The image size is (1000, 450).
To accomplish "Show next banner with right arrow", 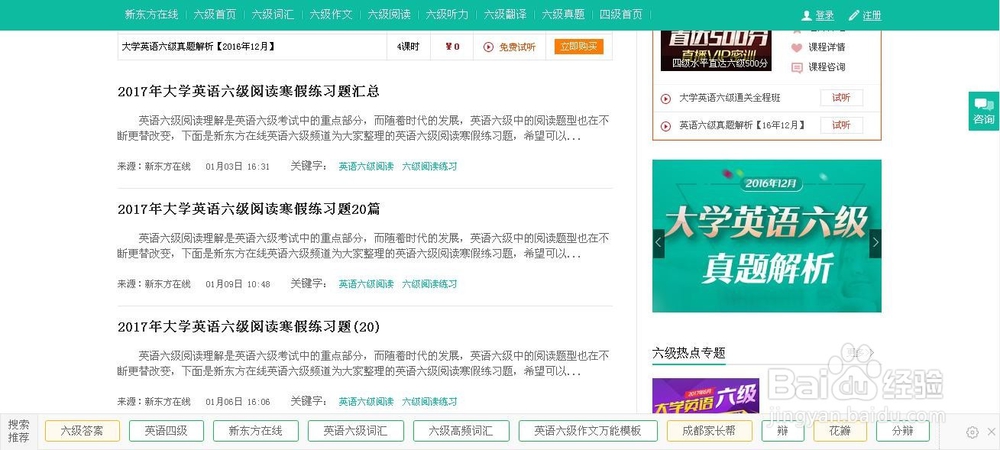I will pyautogui.click(x=875, y=243).
